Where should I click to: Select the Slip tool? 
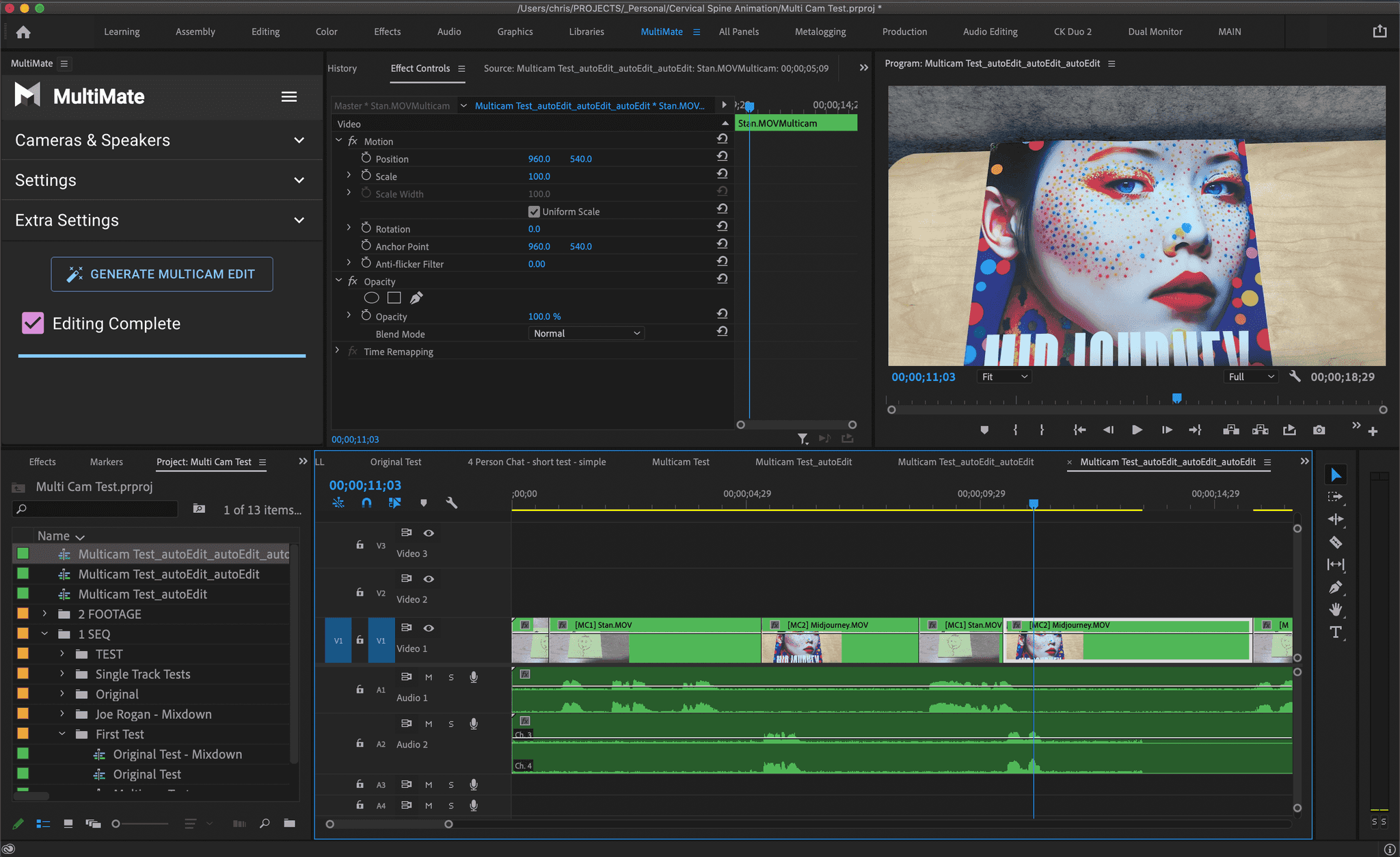click(x=1335, y=565)
